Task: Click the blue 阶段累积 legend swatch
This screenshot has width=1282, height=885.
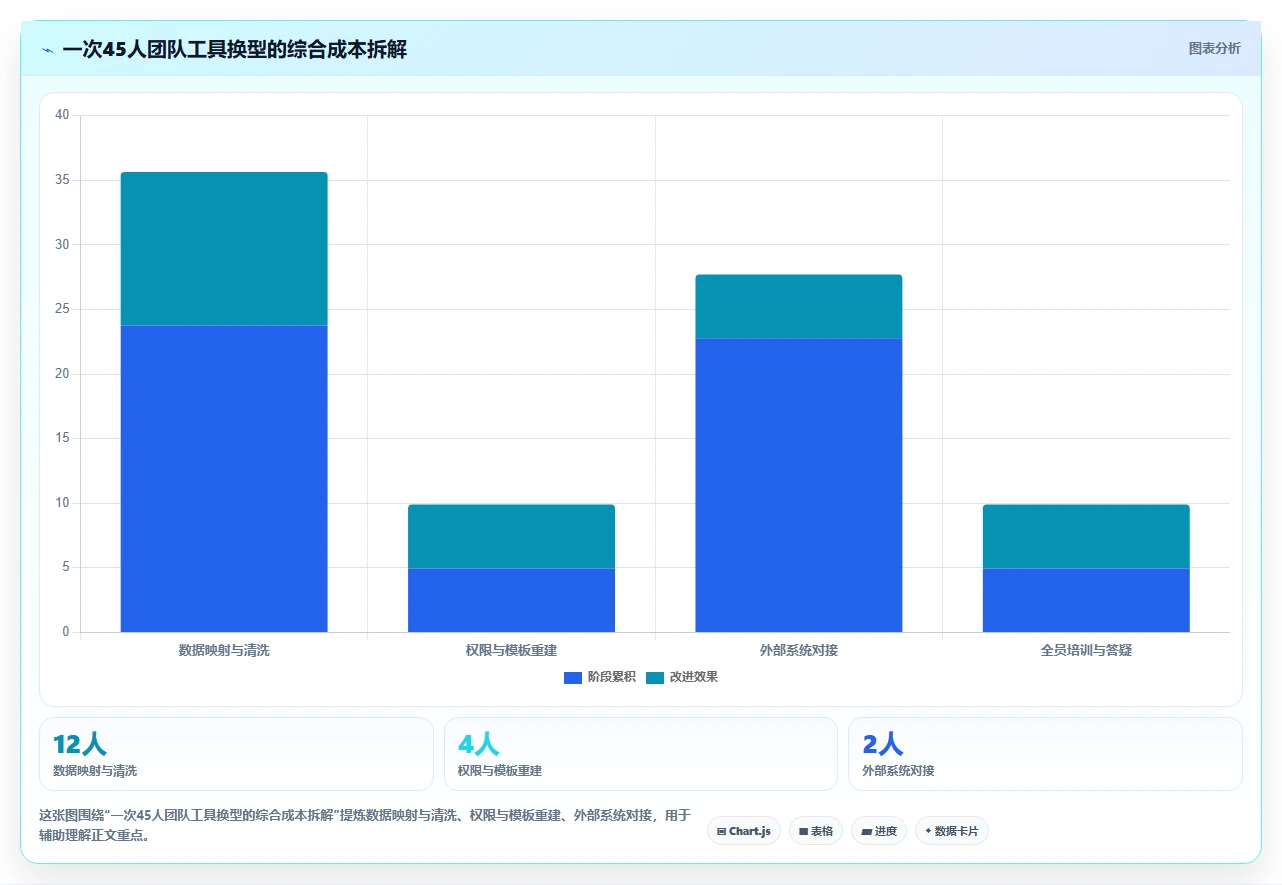Action: (573, 677)
